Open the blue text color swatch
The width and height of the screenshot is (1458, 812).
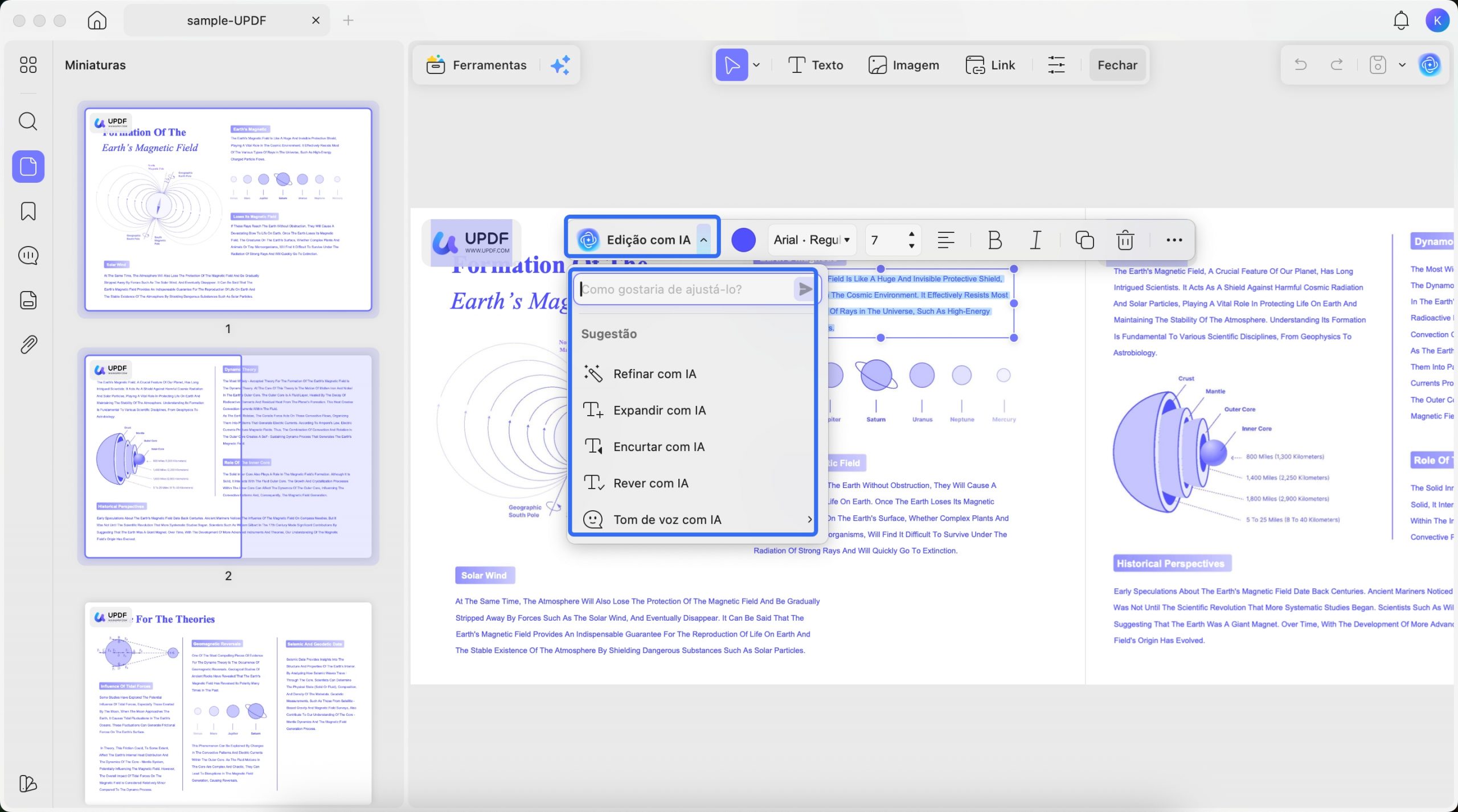[743, 240]
